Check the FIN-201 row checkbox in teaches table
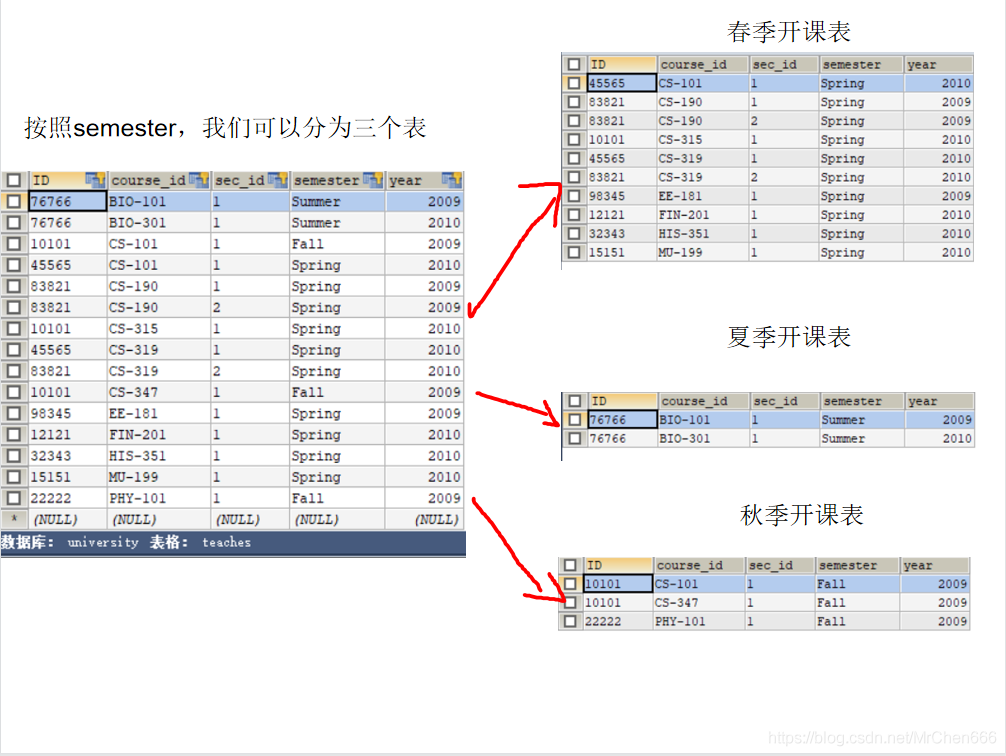1006x756 pixels. click(x=13, y=434)
